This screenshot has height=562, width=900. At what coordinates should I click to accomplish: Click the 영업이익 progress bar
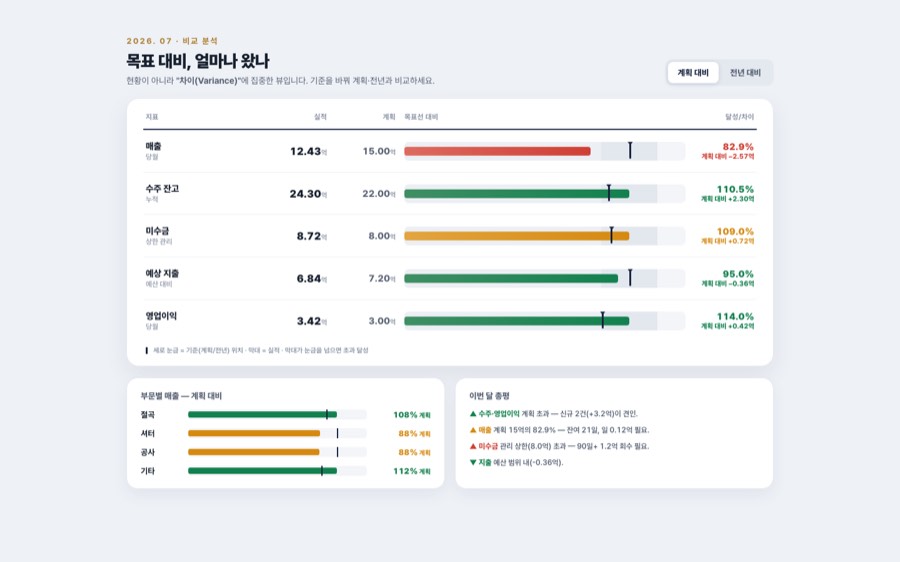click(517, 321)
